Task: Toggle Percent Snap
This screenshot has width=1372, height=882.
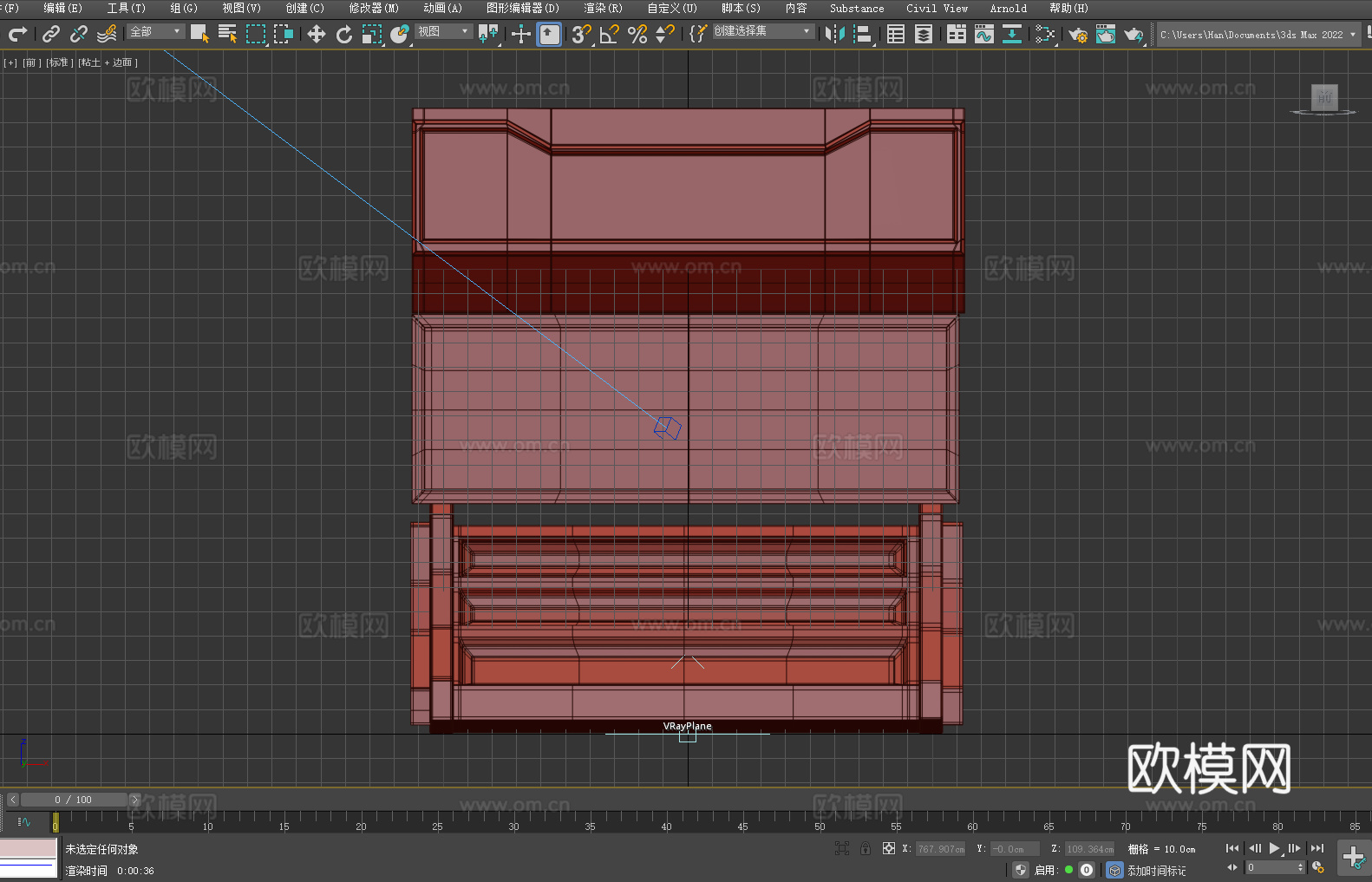Action: [637, 34]
